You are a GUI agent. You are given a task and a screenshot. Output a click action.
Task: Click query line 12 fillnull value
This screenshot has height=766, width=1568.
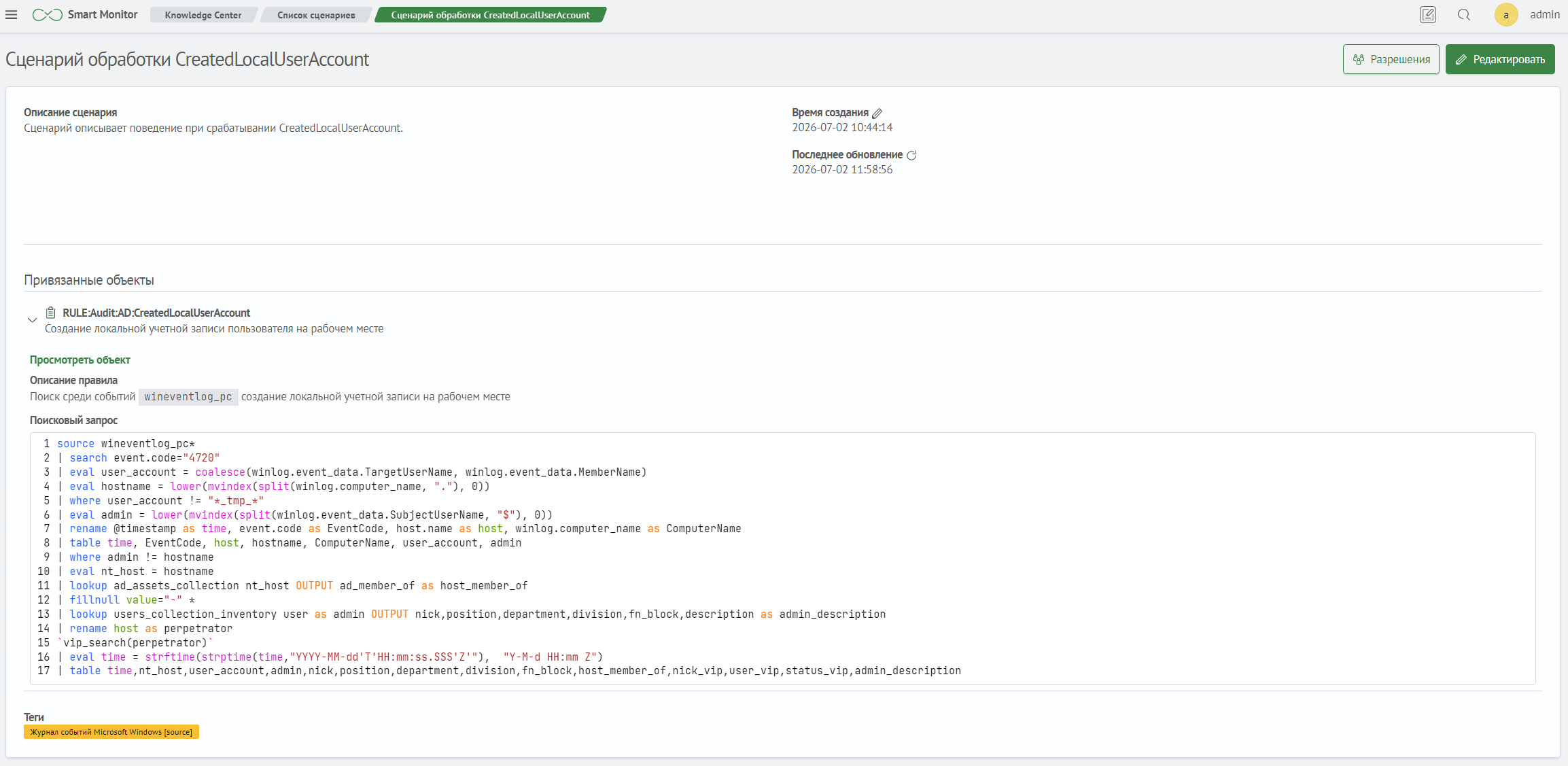pyautogui.click(x=126, y=600)
